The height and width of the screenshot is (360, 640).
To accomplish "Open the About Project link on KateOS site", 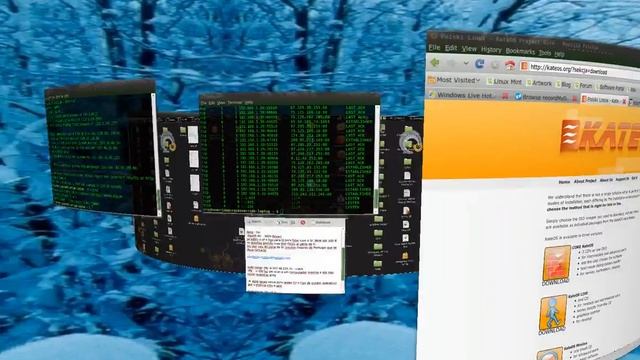I will (x=585, y=181).
